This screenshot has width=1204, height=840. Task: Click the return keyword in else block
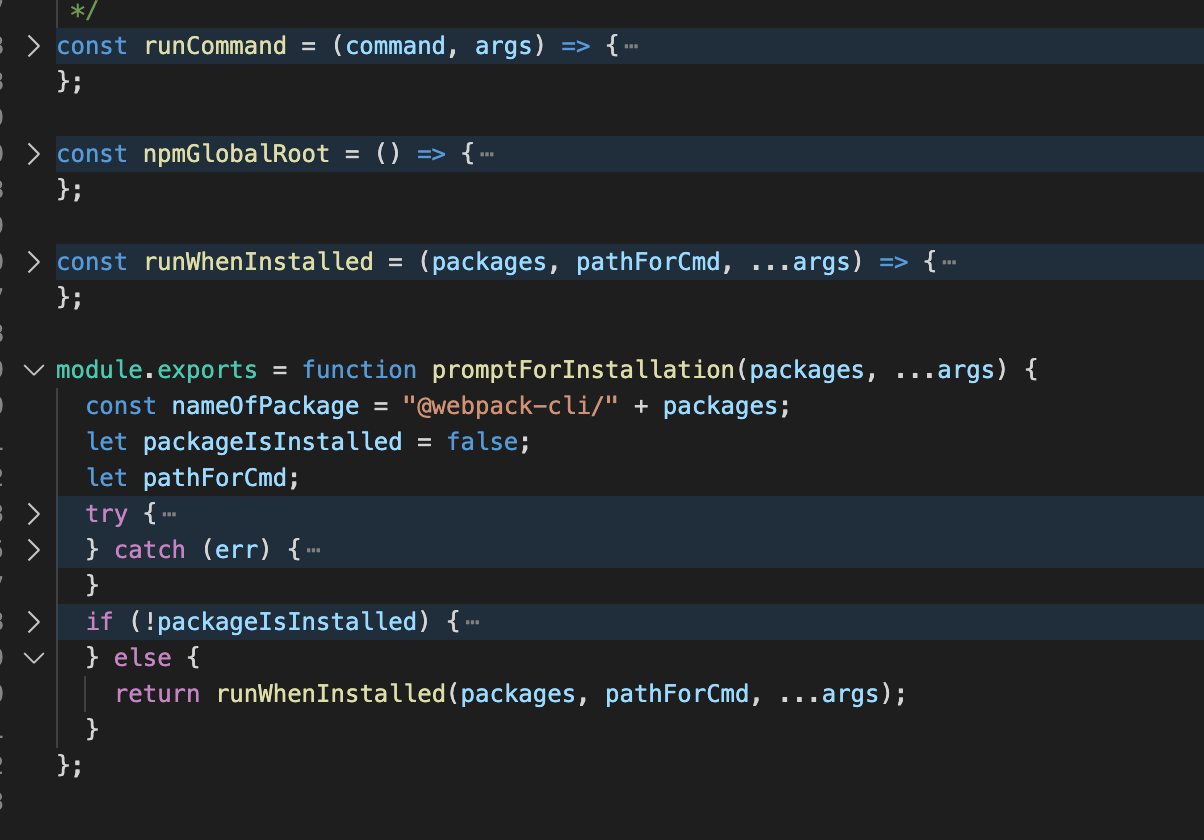click(x=157, y=694)
